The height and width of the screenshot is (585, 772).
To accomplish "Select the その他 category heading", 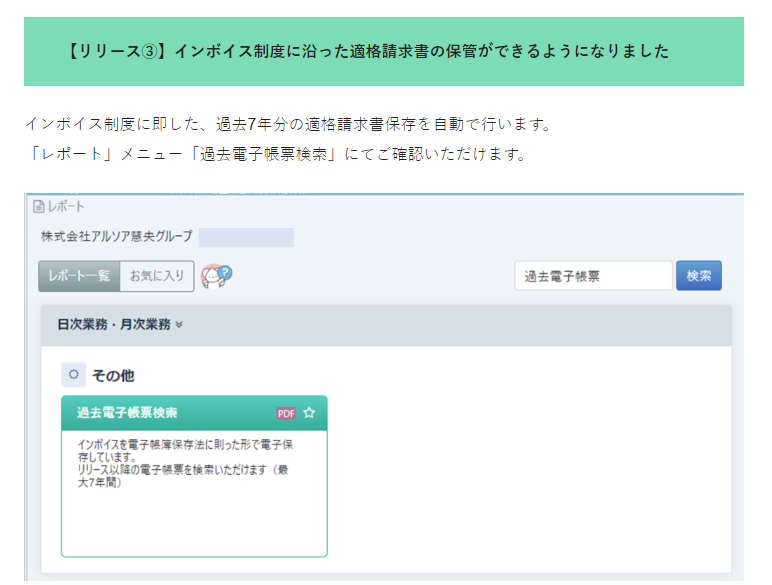I will [113, 376].
